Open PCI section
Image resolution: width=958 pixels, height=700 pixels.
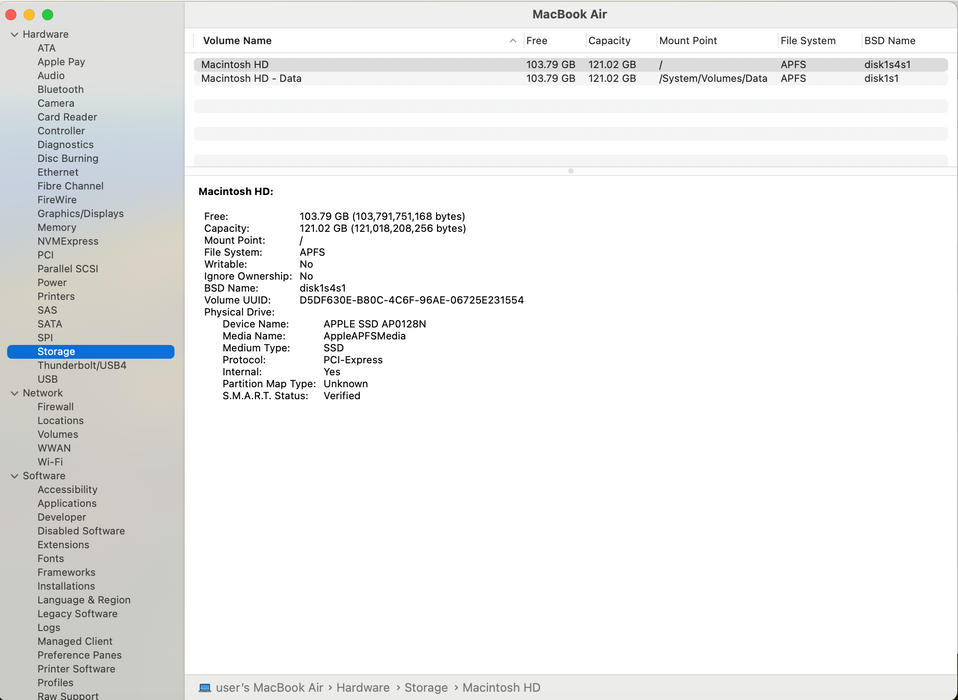coord(45,255)
